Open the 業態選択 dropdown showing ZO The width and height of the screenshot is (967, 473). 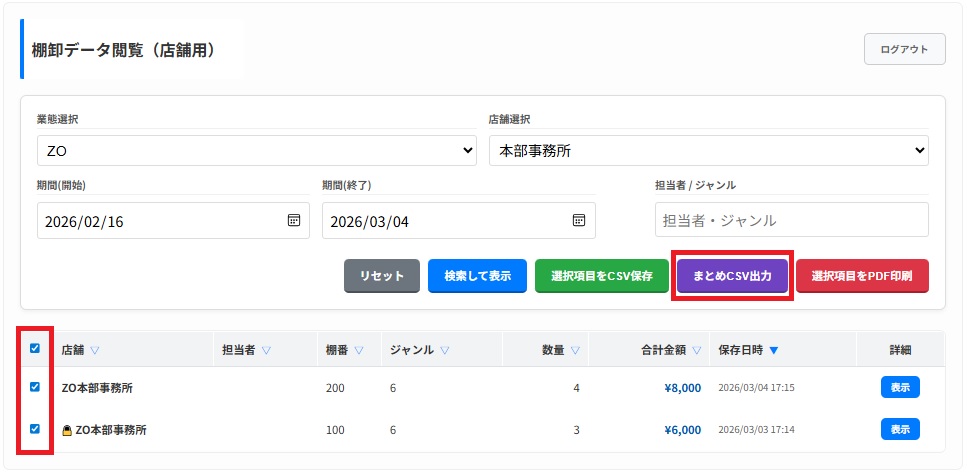click(256, 151)
